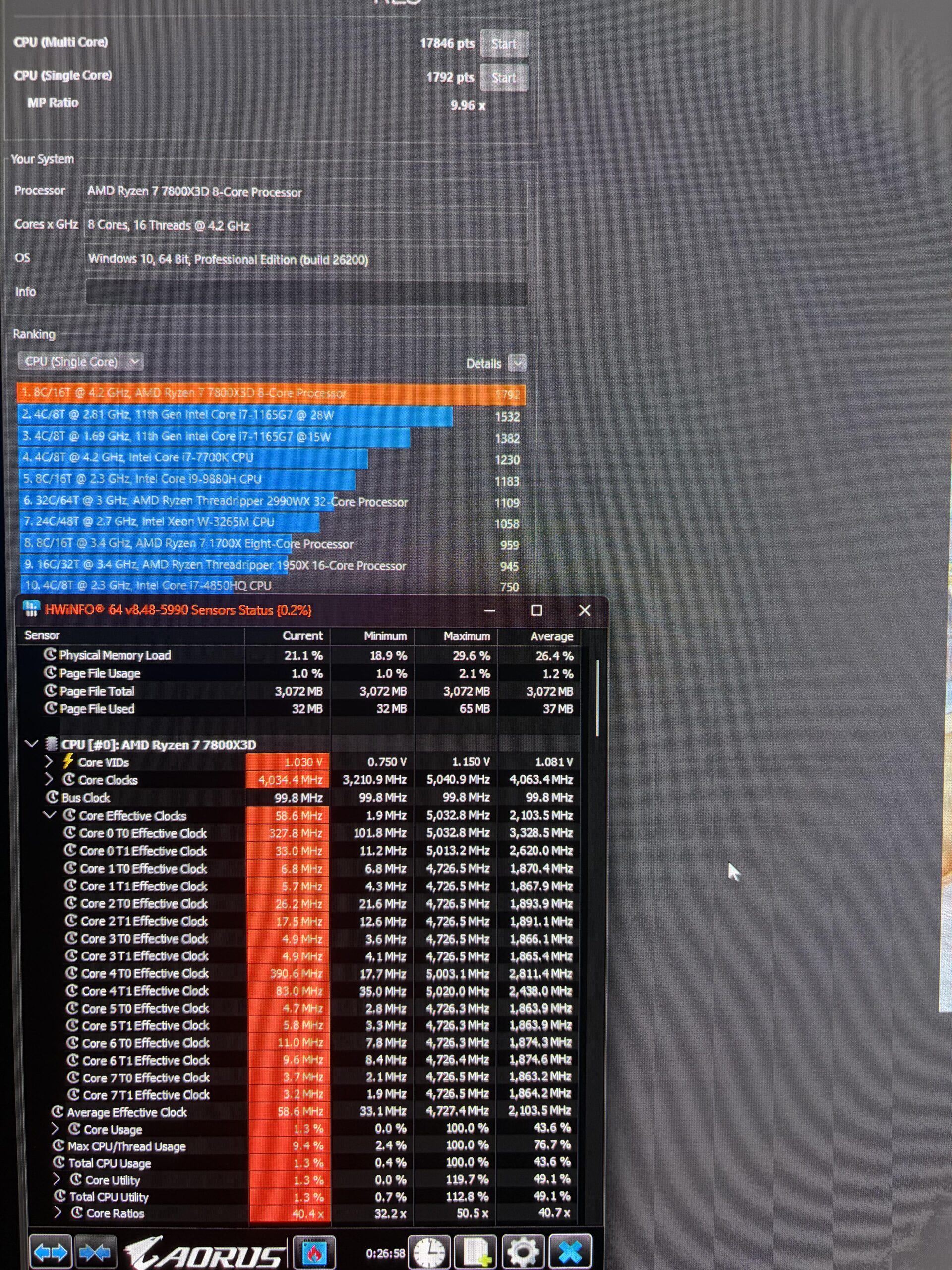Image resolution: width=952 pixels, height=1270 pixels.
Task: Click the icon beside Page File Total
Action: 50,690
